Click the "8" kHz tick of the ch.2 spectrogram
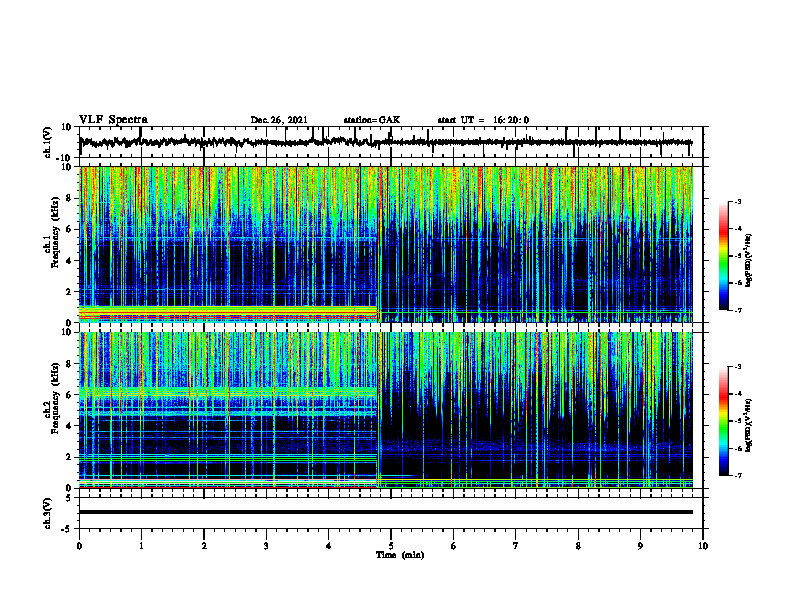 [69, 364]
